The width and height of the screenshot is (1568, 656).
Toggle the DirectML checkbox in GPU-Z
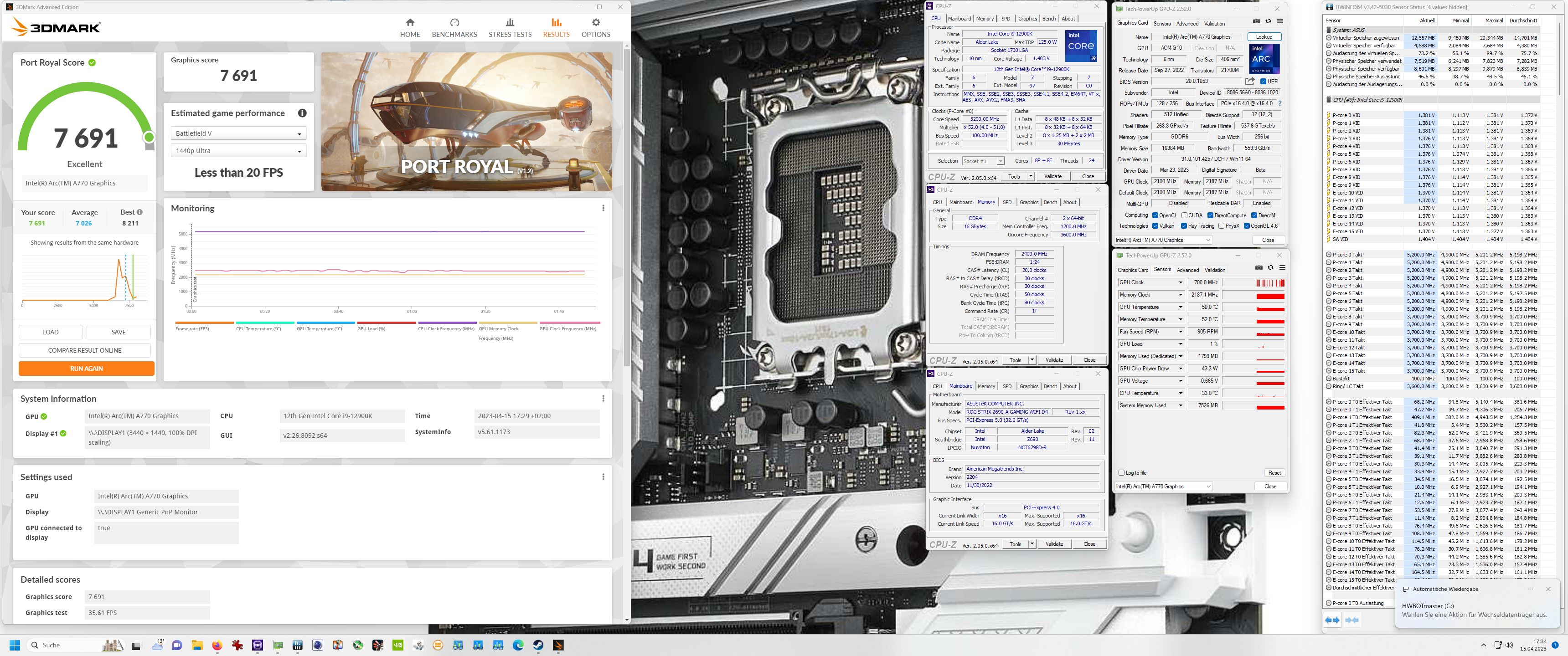[1254, 215]
